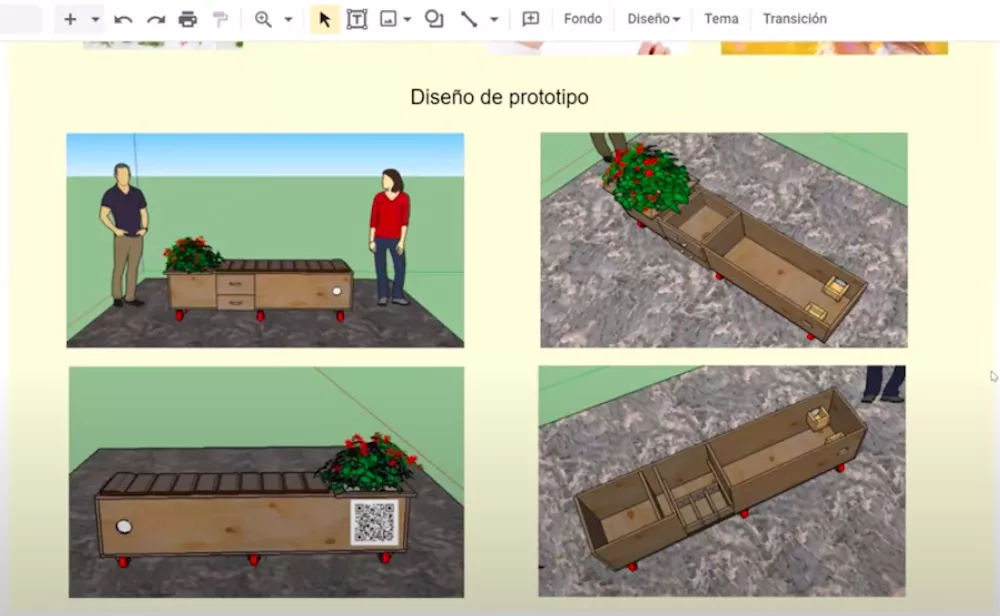
Task: Click the insert image icon
Action: [388, 19]
